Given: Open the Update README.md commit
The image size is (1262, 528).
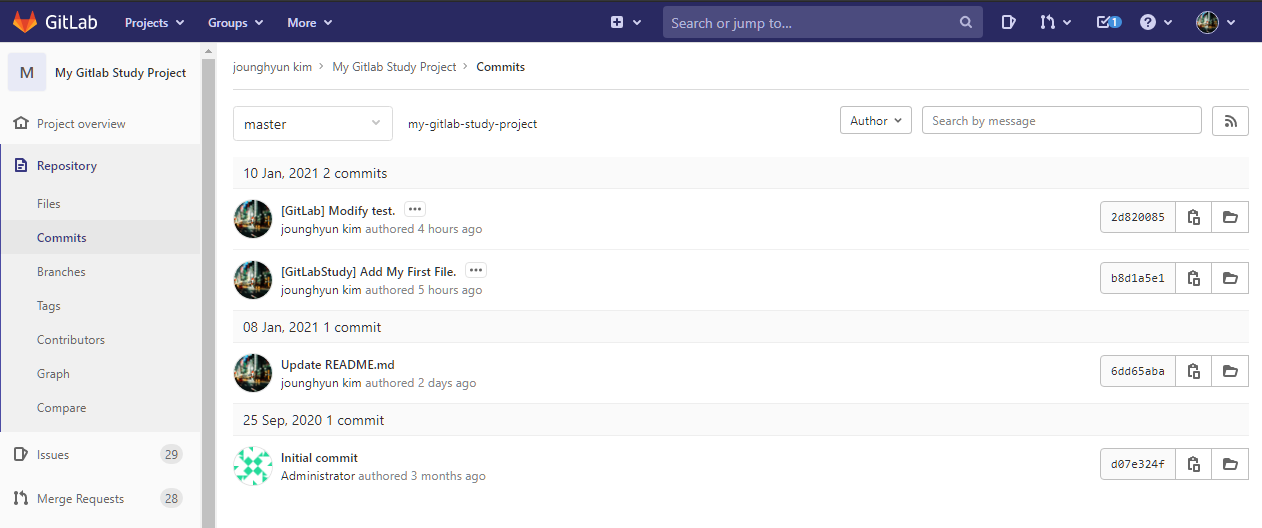Looking at the screenshot, I should click(x=338, y=365).
